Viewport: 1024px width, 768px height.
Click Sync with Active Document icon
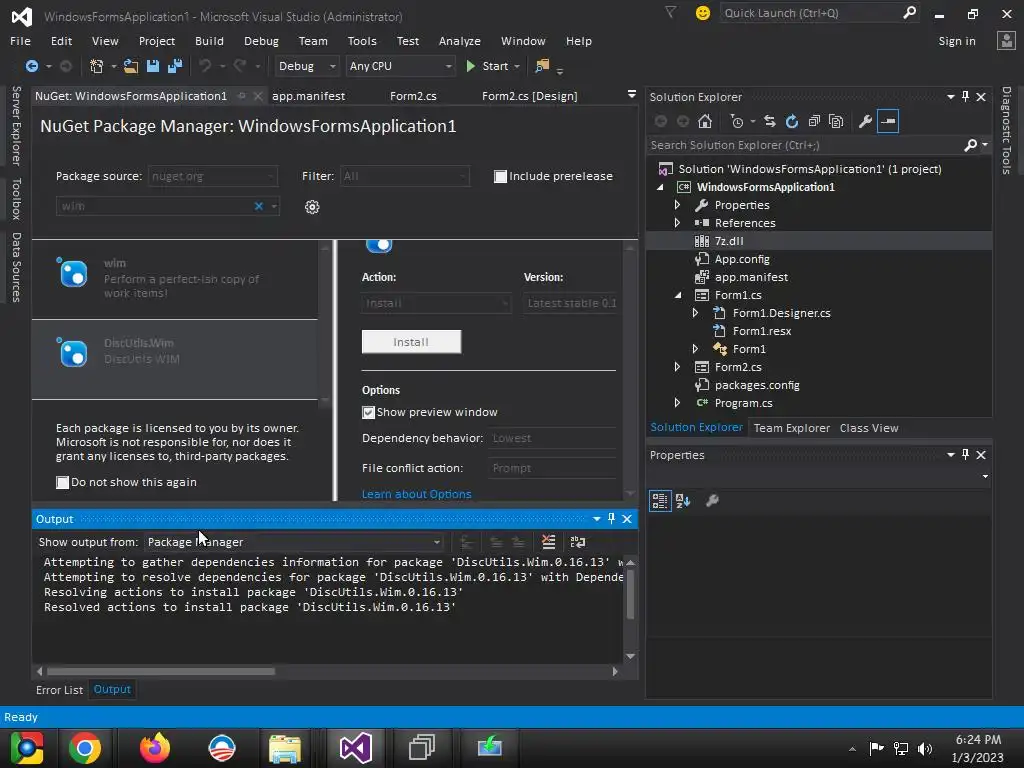coord(770,121)
